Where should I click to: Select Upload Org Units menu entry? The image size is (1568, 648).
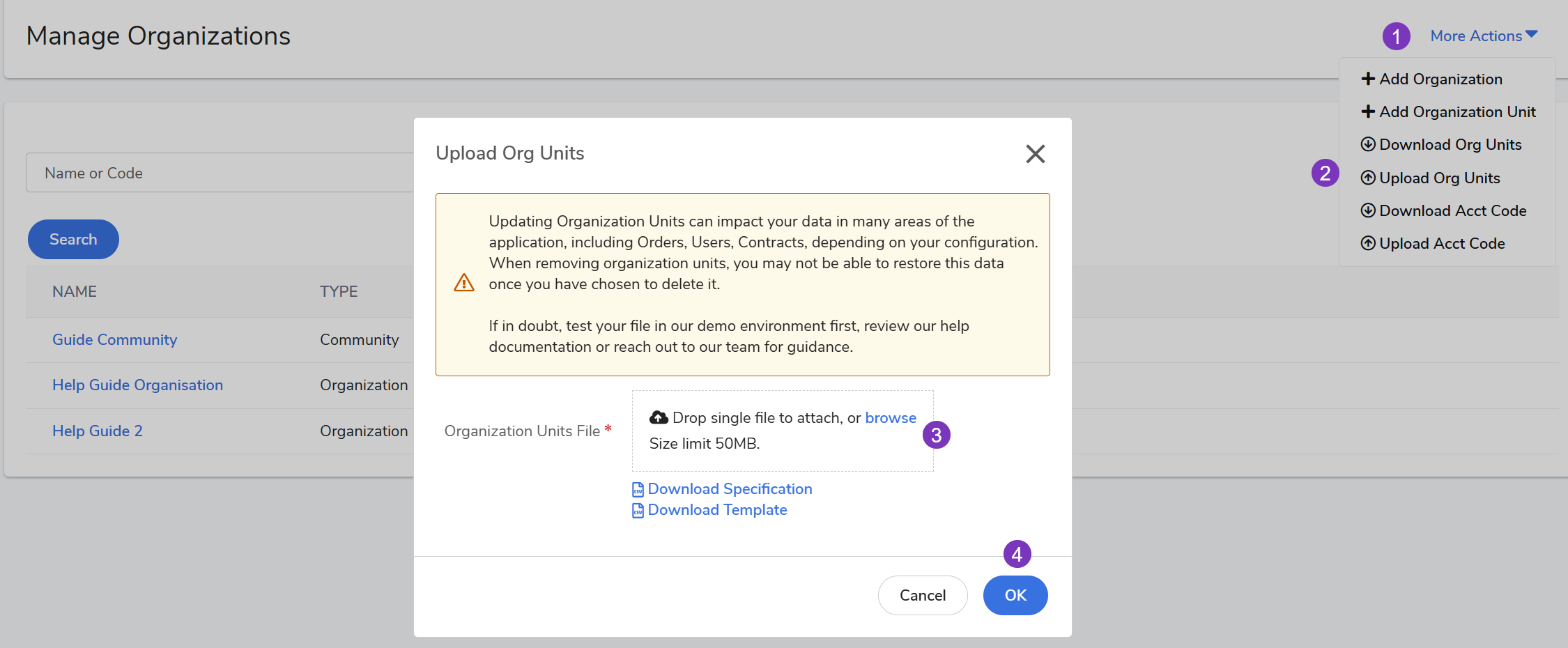pyautogui.click(x=1439, y=178)
